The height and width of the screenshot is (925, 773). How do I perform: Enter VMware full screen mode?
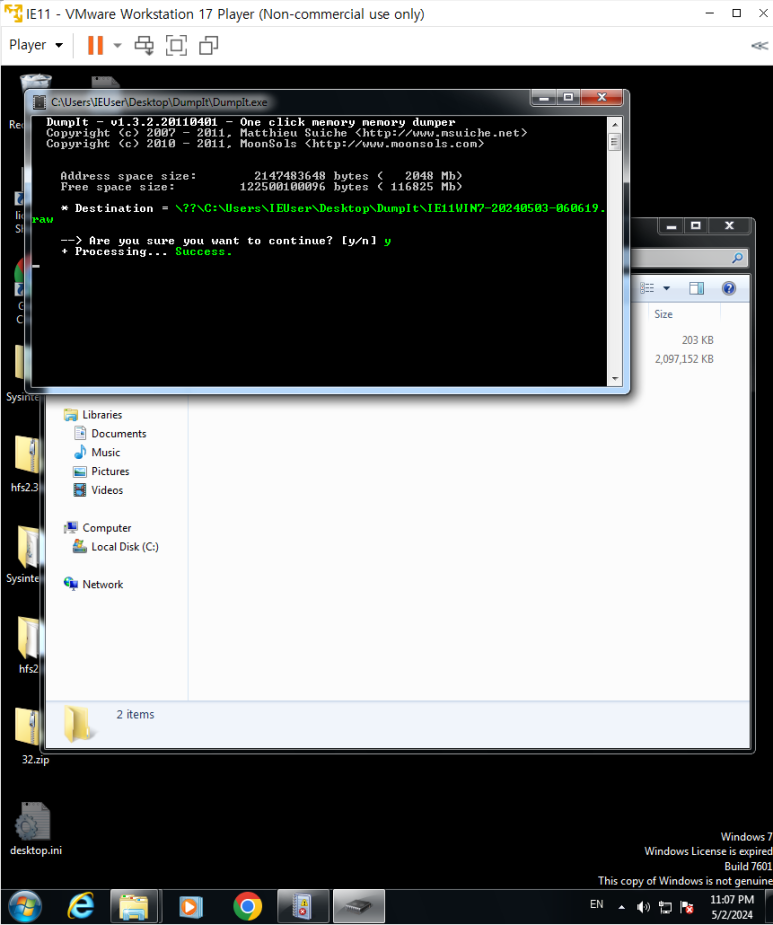[x=176, y=45]
